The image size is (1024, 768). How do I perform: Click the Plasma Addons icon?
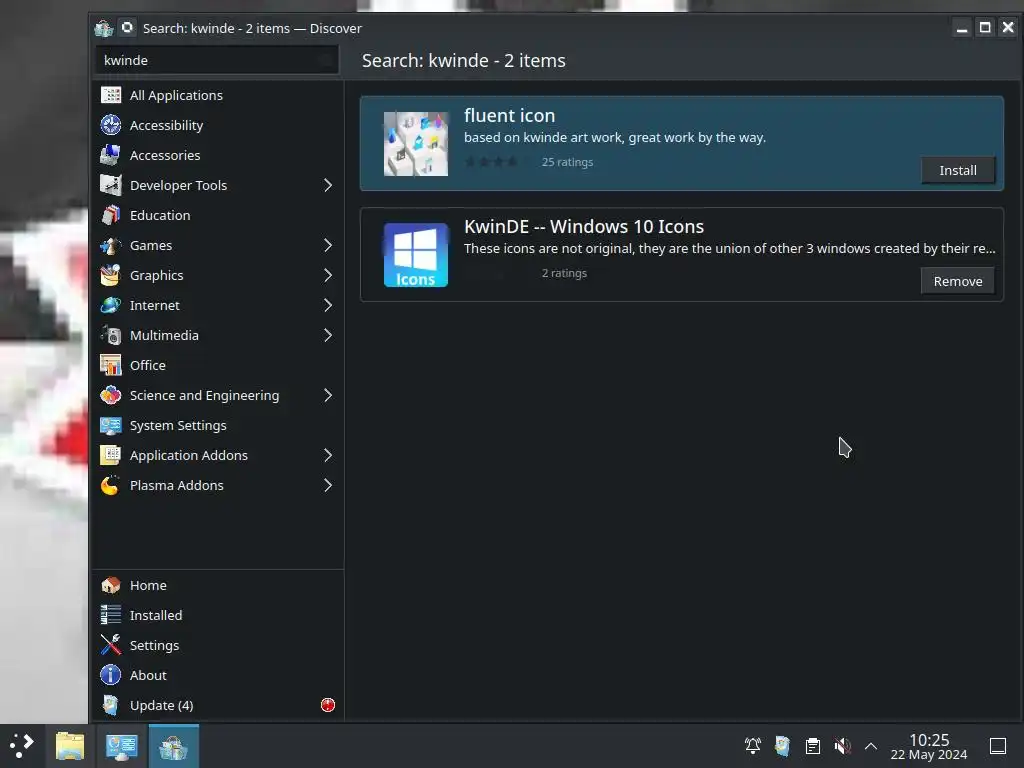110,485
